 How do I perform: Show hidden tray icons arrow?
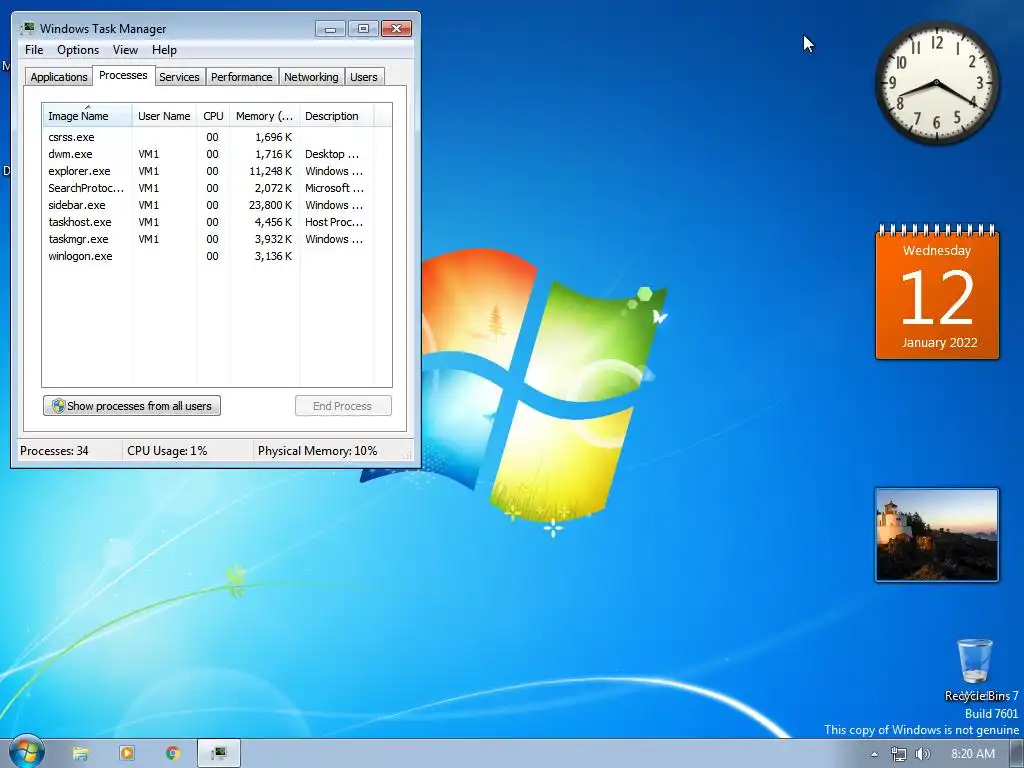click(x=874, y=754)
